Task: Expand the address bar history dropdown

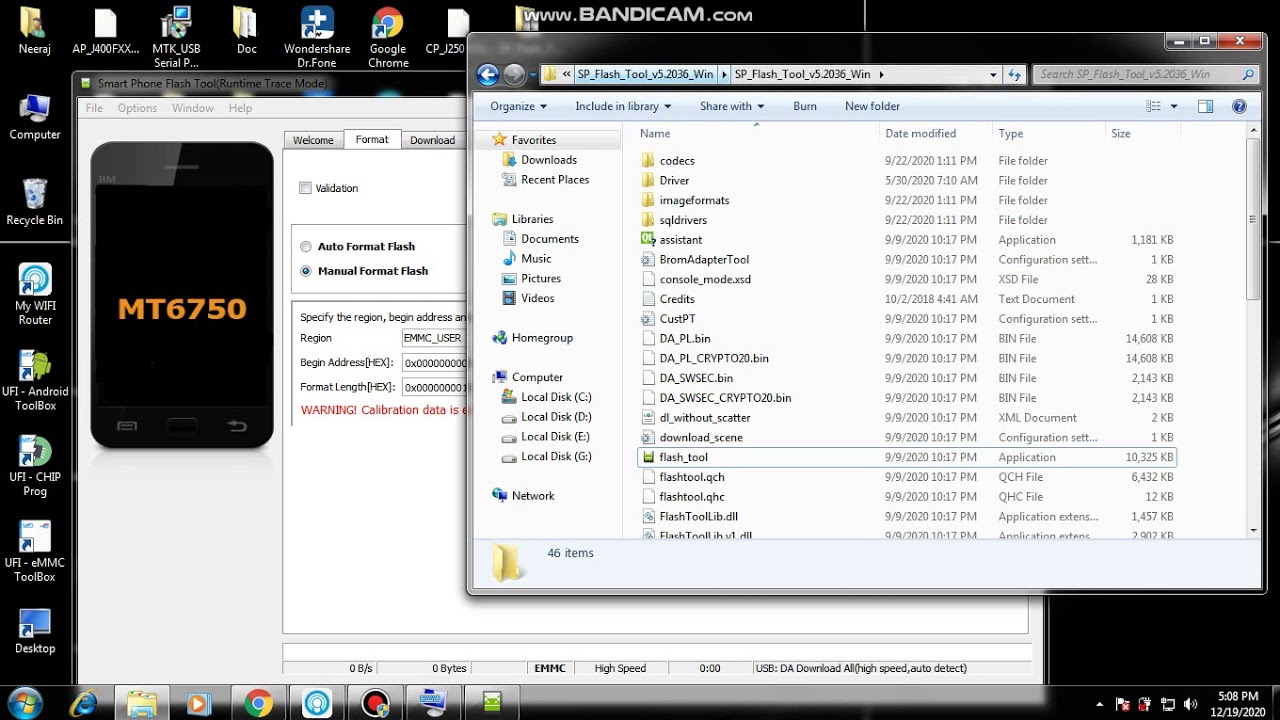Action: click(993, 74)
